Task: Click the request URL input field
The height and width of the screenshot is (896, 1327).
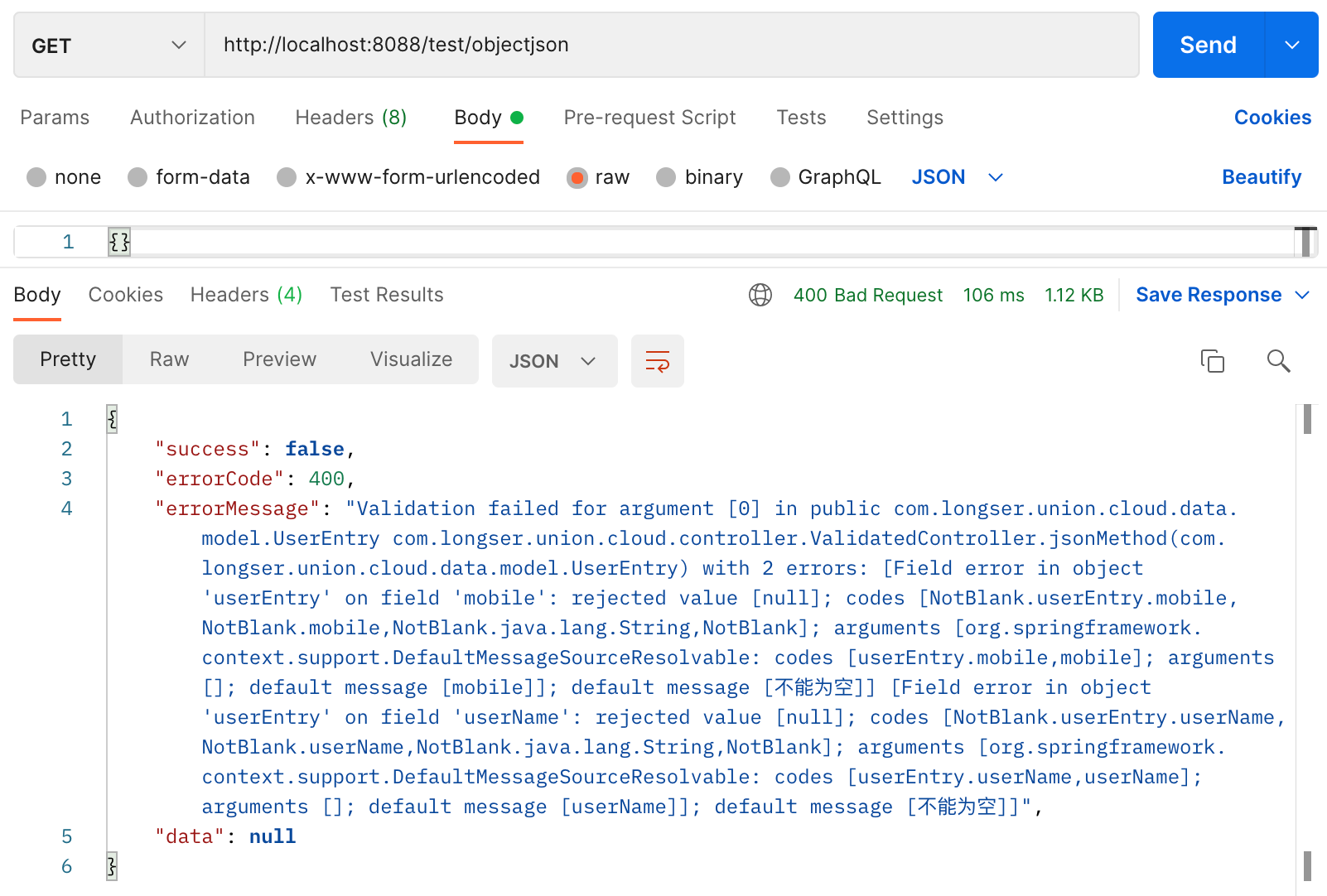Action: coord(672,45)
